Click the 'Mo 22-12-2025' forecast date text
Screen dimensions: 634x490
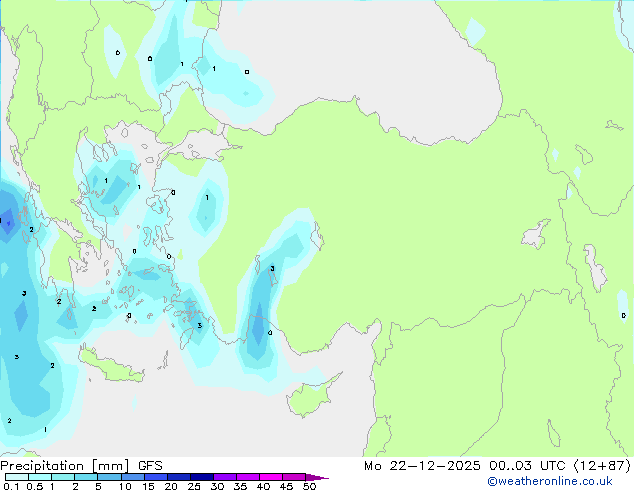(422, 466)
